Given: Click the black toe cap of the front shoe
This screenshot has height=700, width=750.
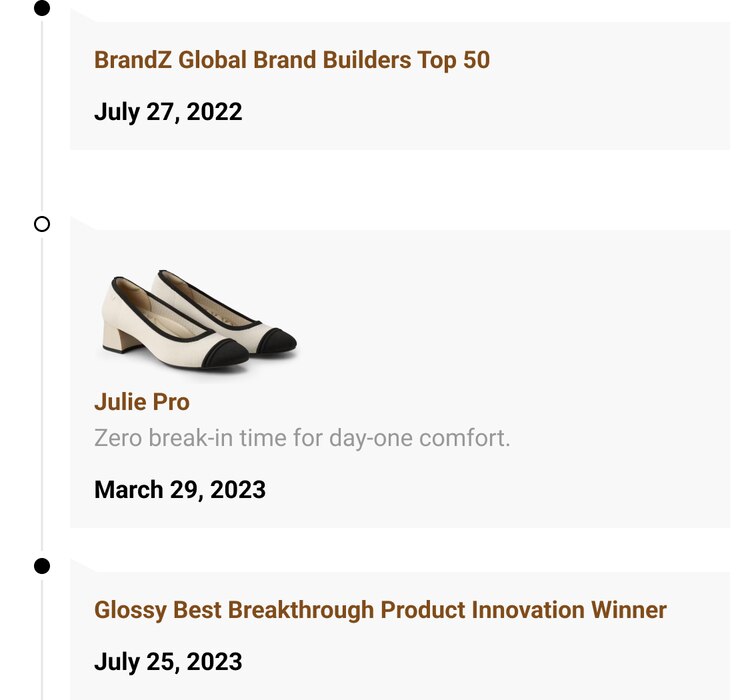Looking at the screenshot, I should pyautogui.click(x=224, y=352).
